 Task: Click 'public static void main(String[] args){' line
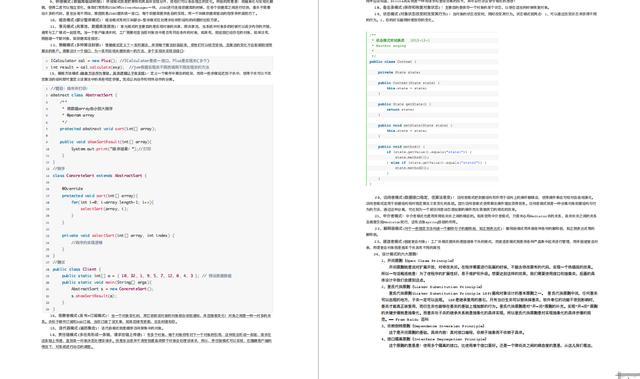[107, 282]
